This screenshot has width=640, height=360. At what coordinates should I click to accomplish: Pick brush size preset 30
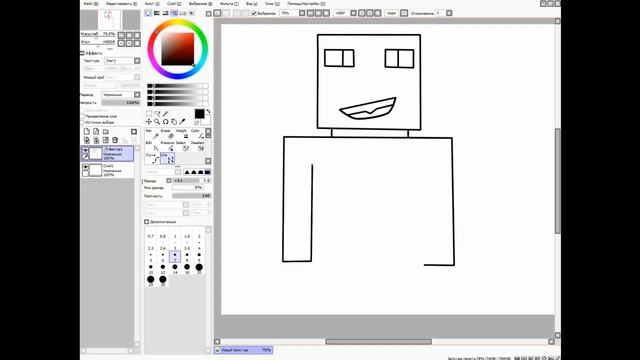(163, 281)
